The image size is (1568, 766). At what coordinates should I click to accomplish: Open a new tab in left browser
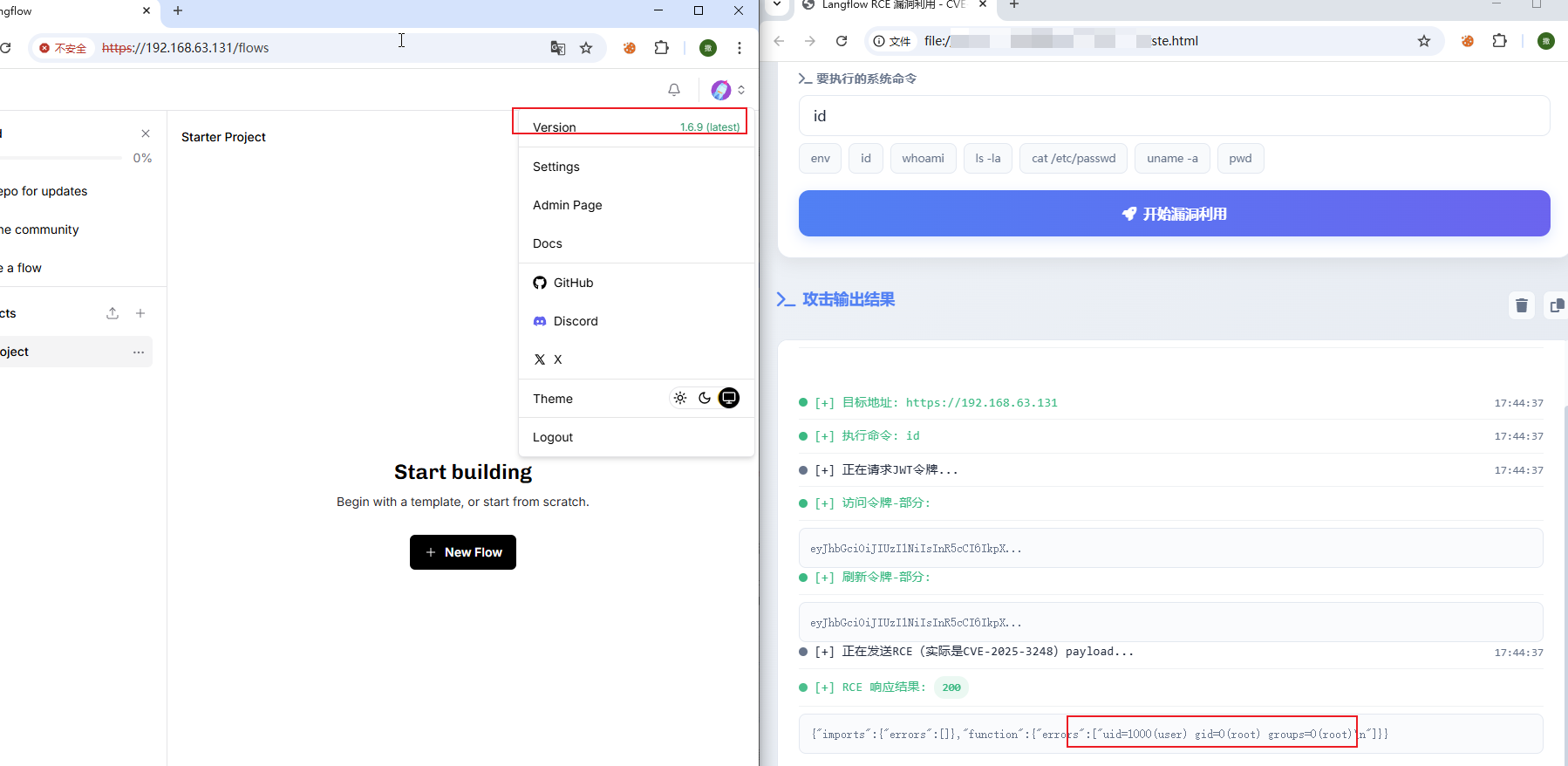point(178,10)
